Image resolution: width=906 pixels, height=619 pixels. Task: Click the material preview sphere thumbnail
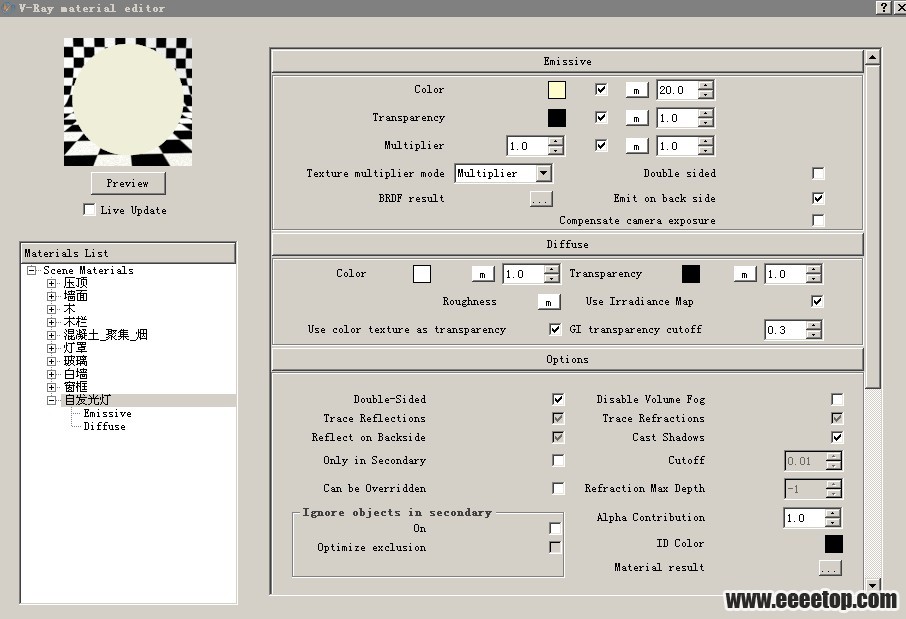point(128,102)
